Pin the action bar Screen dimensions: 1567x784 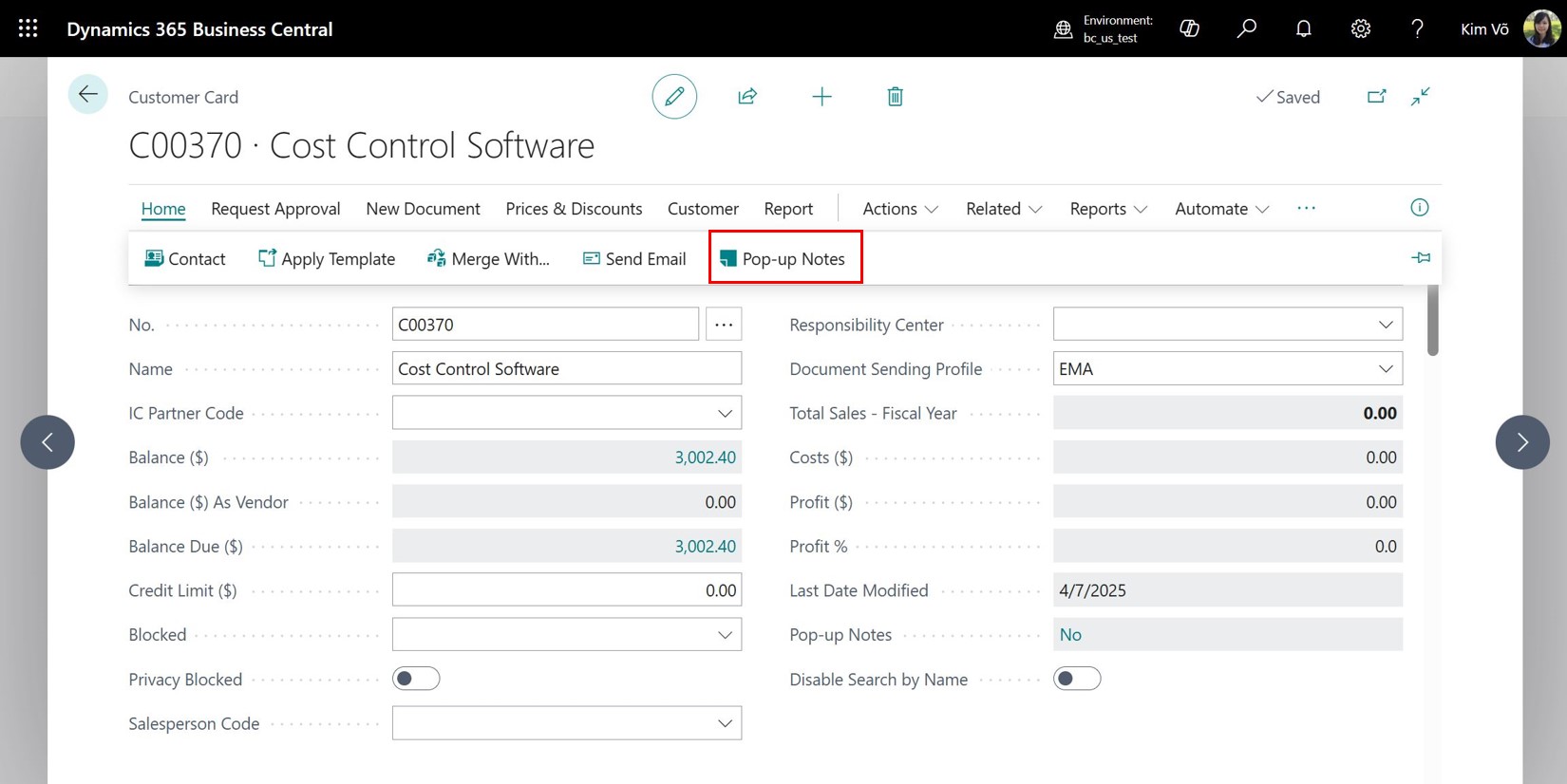click(x=1421, y=257)
